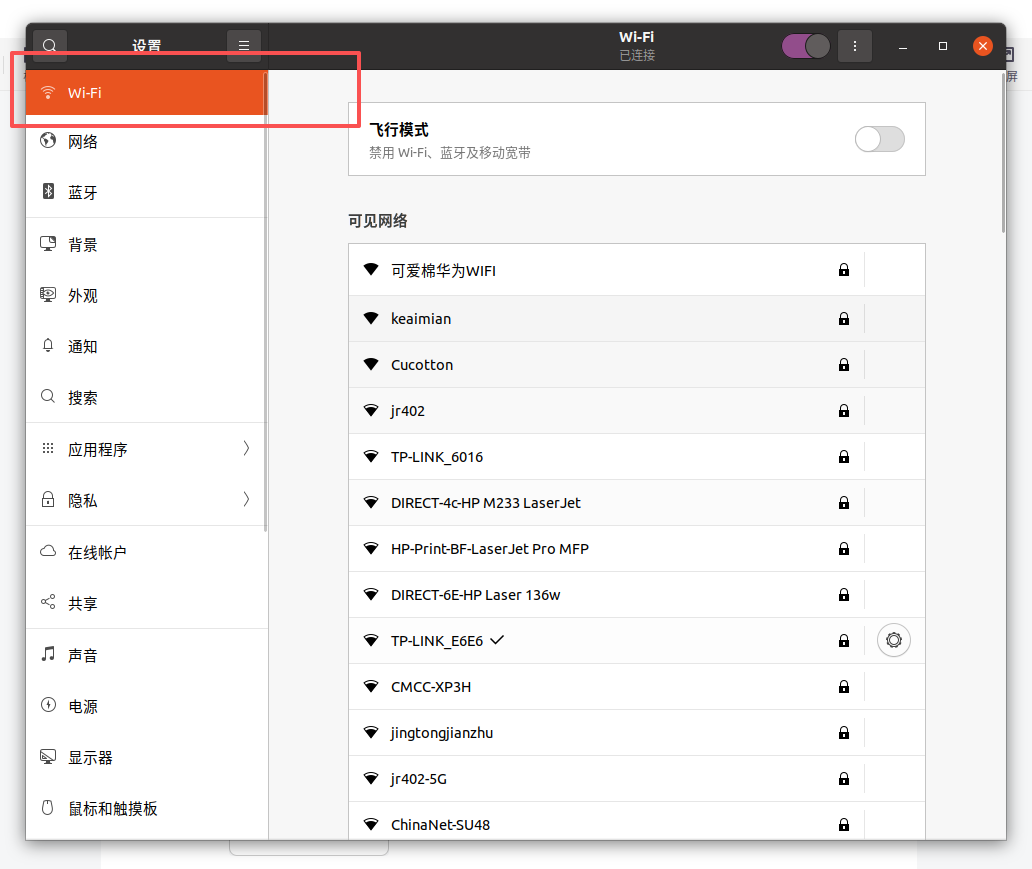Expand the 应用程序 chevron
The width and height of the screenshot is (1032, 869).
coord(246,449)
